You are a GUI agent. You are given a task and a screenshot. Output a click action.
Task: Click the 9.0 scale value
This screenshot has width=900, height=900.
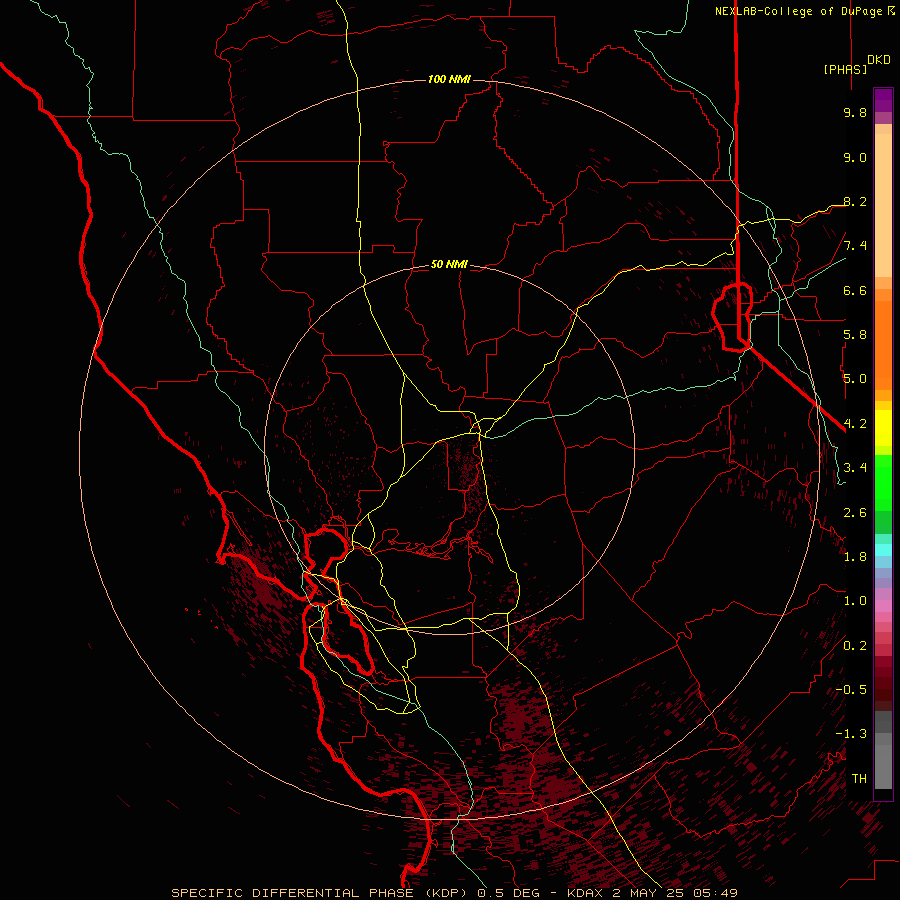[855, 157]
